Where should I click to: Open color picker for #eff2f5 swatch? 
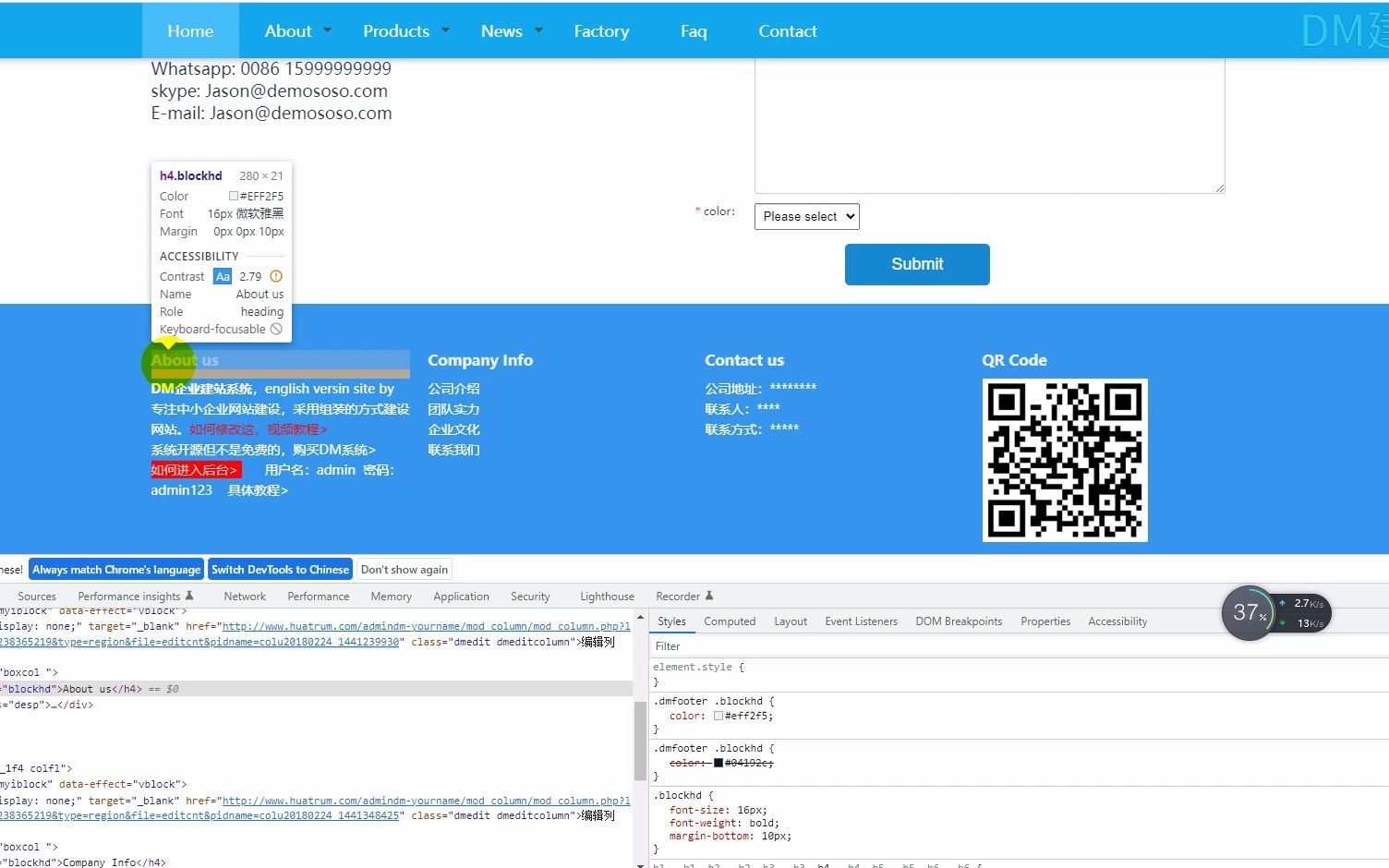719,716
